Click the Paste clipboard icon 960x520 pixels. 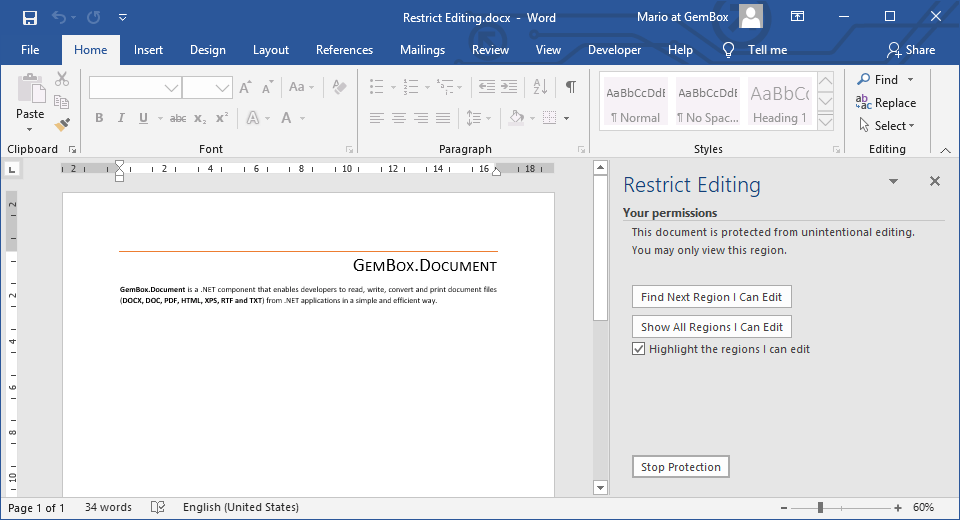pyautogui.click(x=30, y=88)
